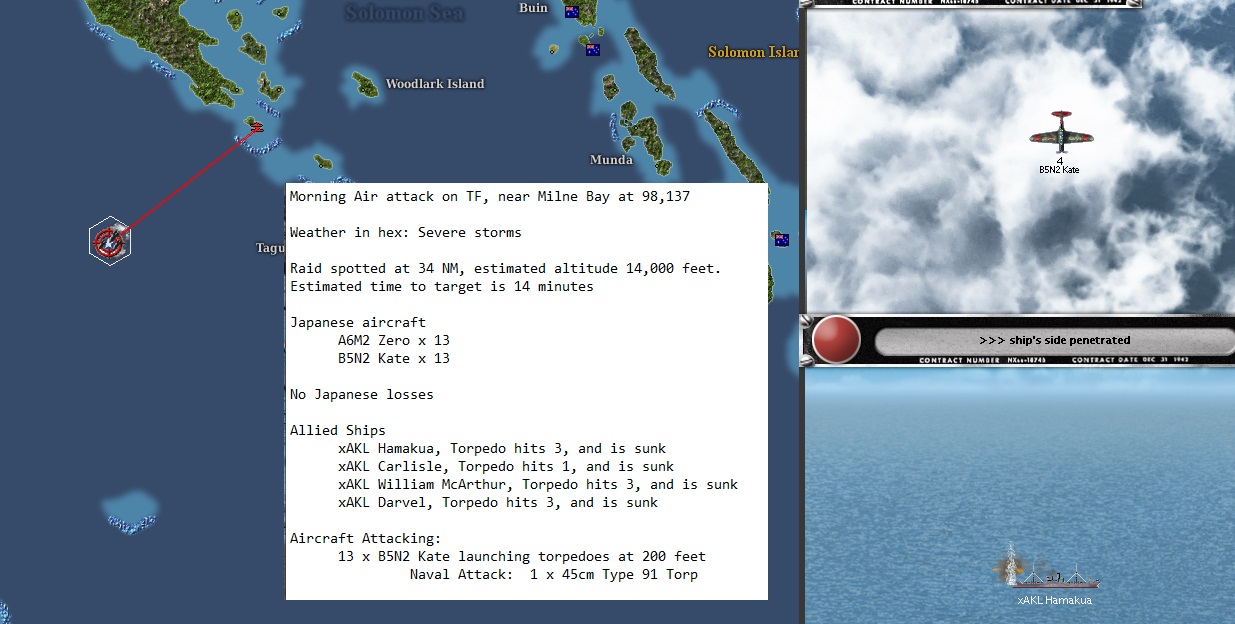Viewport: 1235px width, 624px height.
Task: Click the Australian flag east of Munda
Action: [782, 239]
